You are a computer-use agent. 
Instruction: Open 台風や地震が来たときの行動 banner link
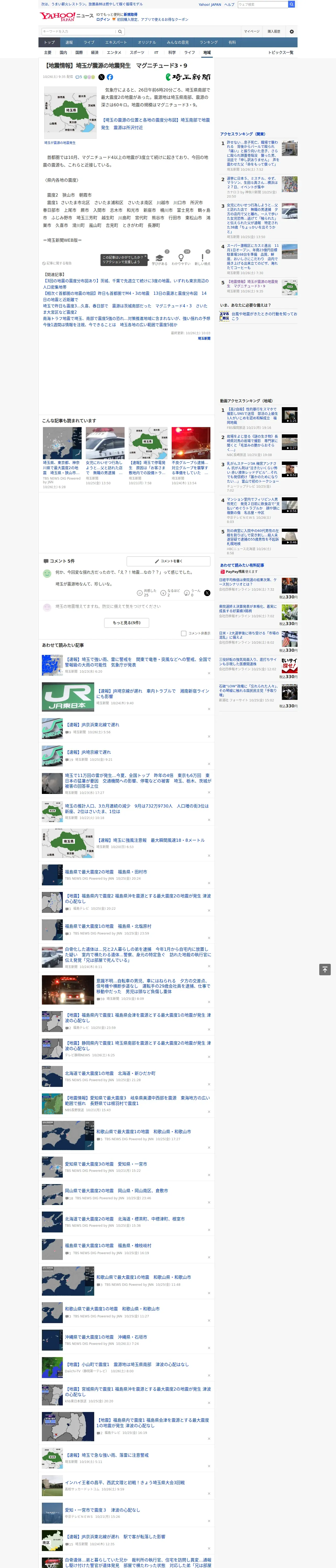(x=259, y=316)
